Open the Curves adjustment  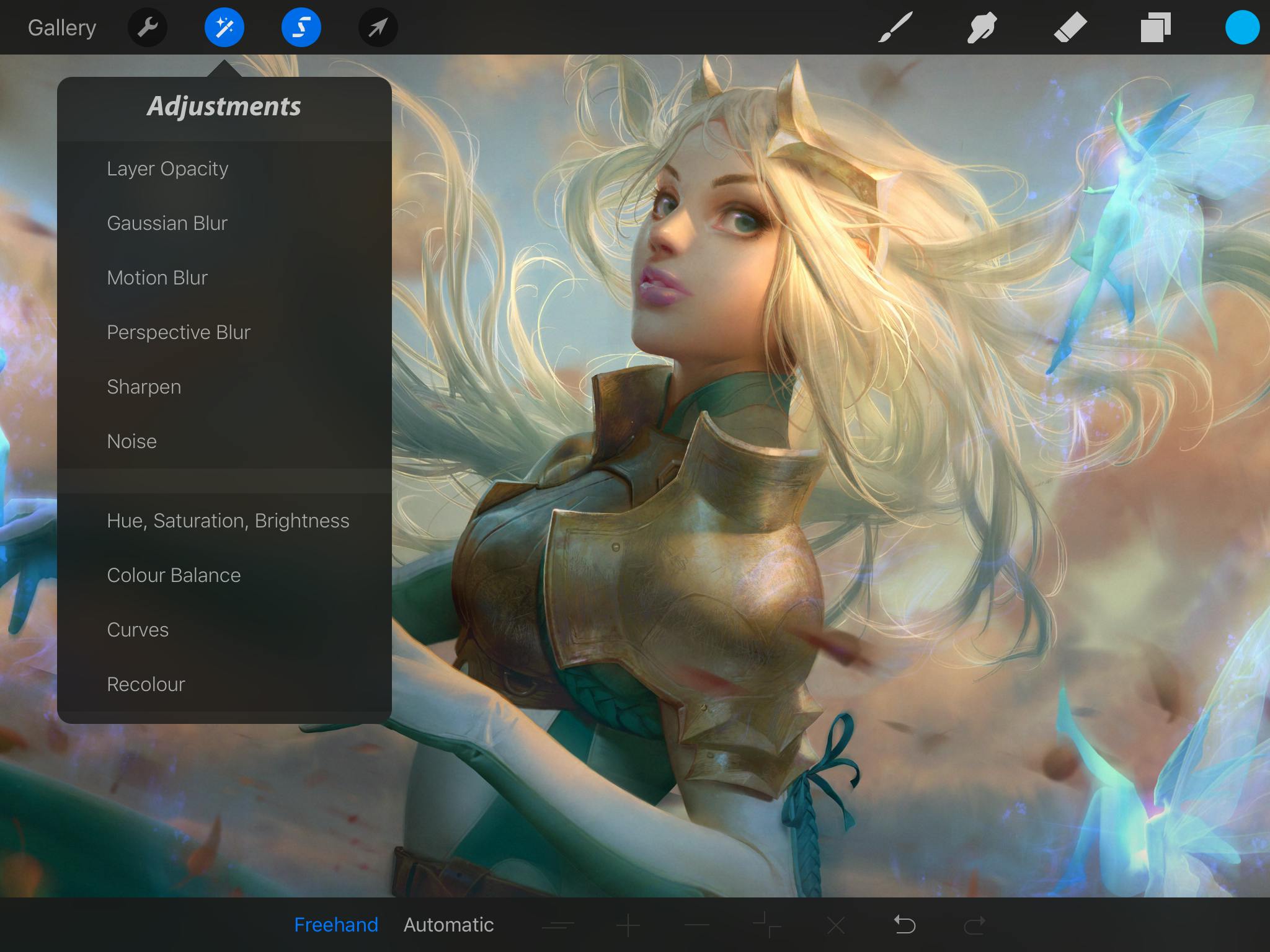[138, 630]
